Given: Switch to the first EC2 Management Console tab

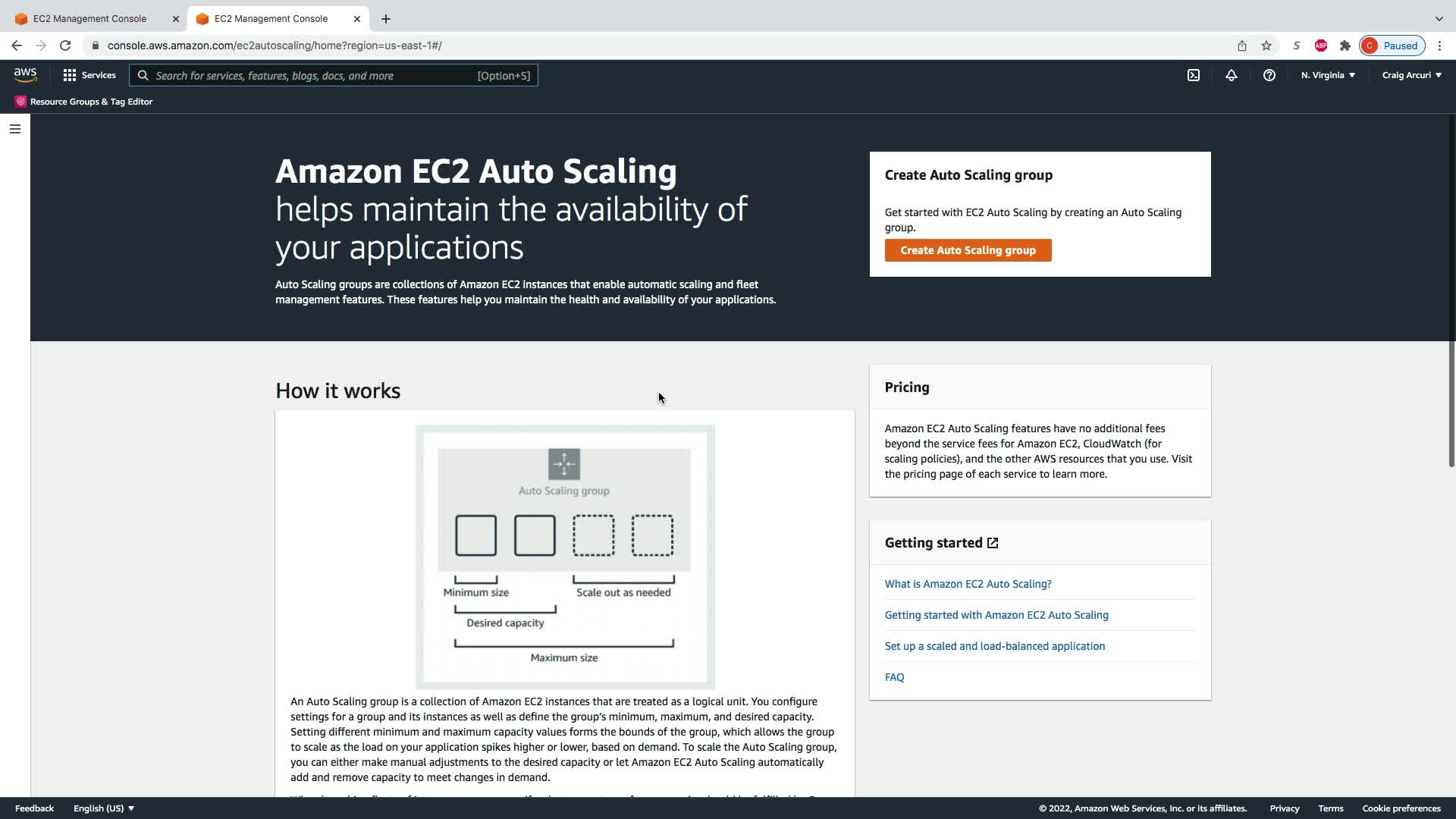Looking at the screenshot, I should pyautogui.click(x=89, y=18).
